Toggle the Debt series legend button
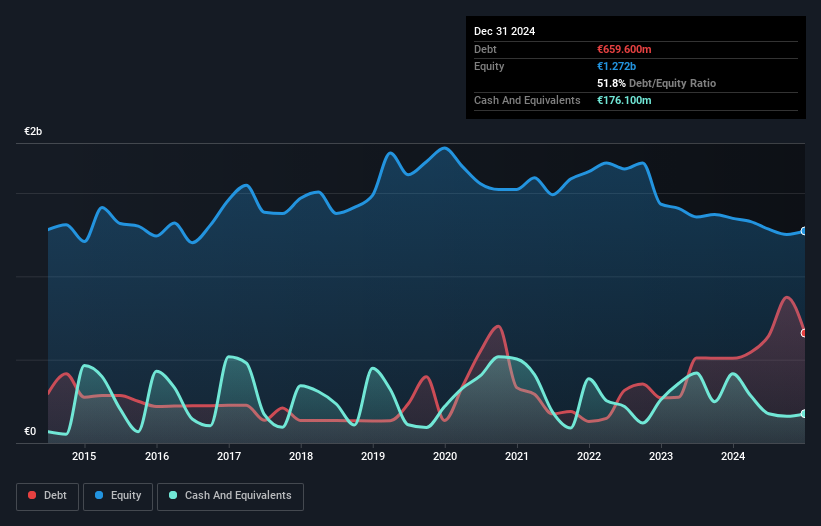The image size is (821, 526). (x=48, y=496)
